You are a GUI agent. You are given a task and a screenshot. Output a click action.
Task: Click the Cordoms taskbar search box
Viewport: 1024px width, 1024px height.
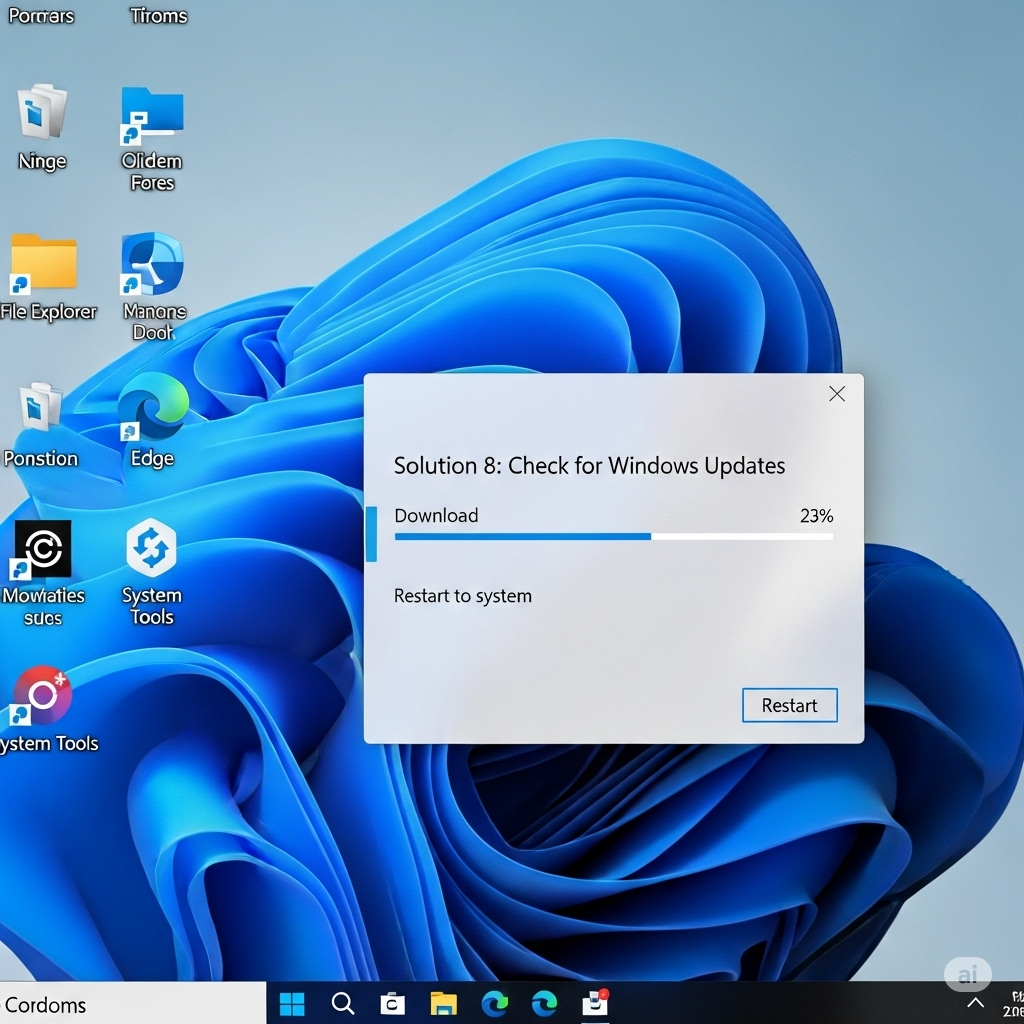[x=133, y=1004]
